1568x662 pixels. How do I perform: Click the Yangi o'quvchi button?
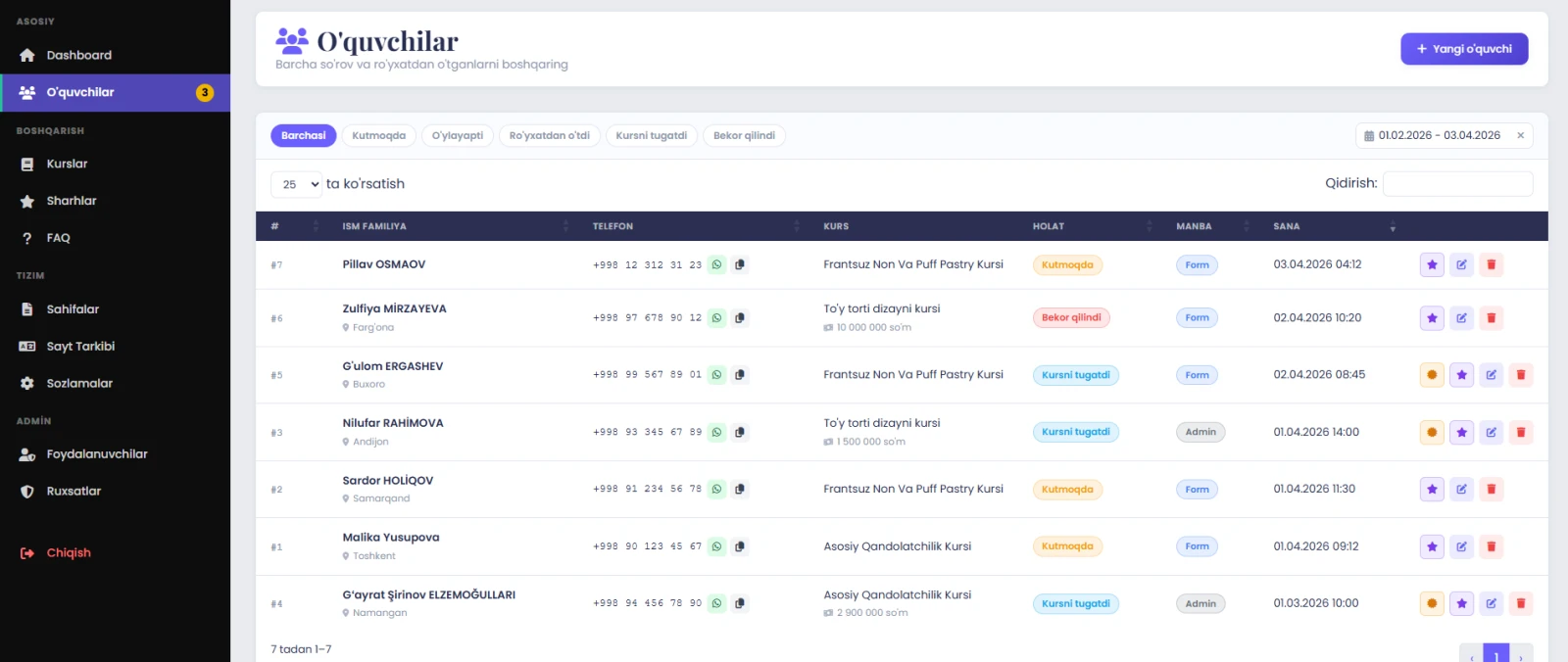[x=1463, y=49]
